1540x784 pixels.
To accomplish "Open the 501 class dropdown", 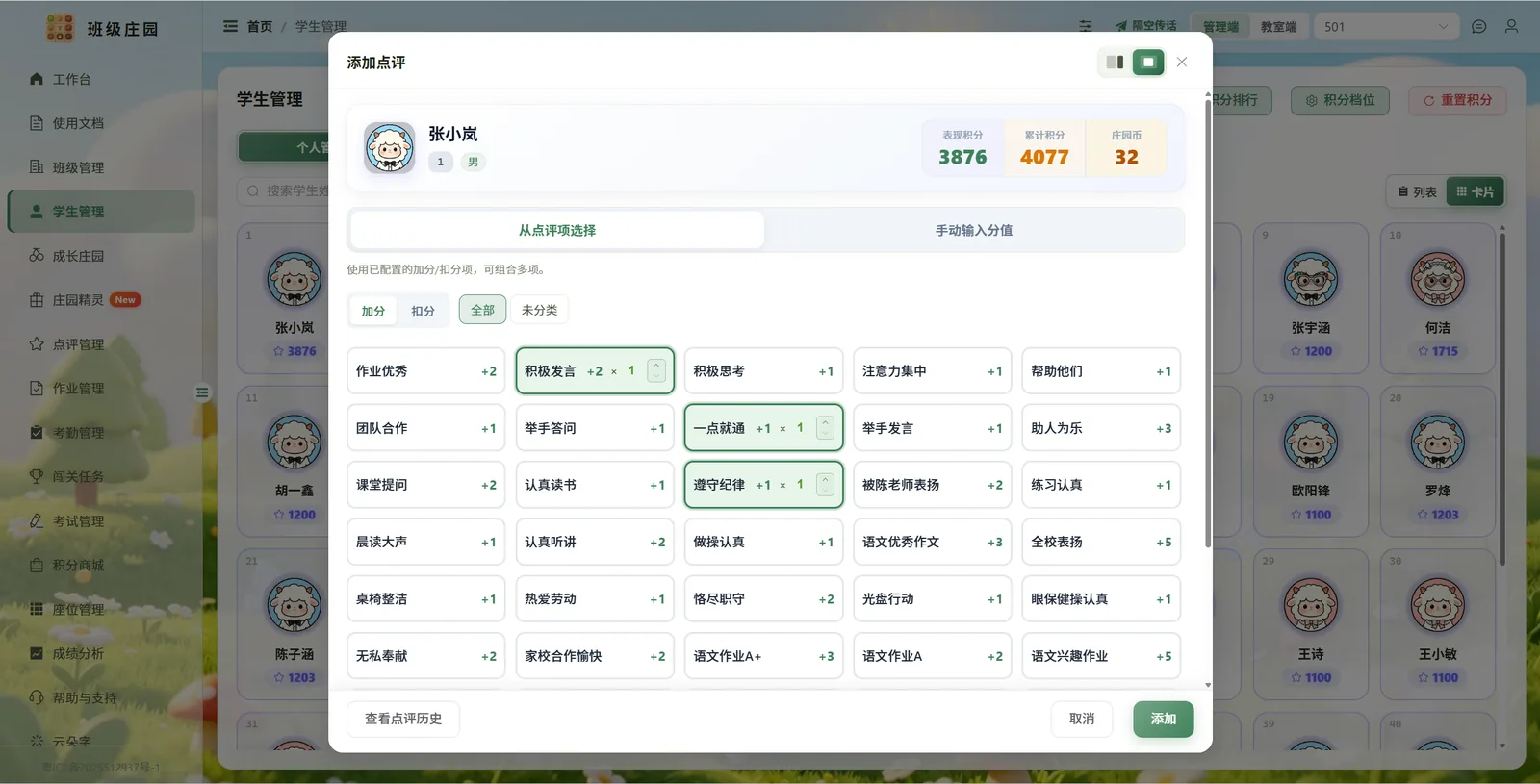I will [x=1385, y=27].
